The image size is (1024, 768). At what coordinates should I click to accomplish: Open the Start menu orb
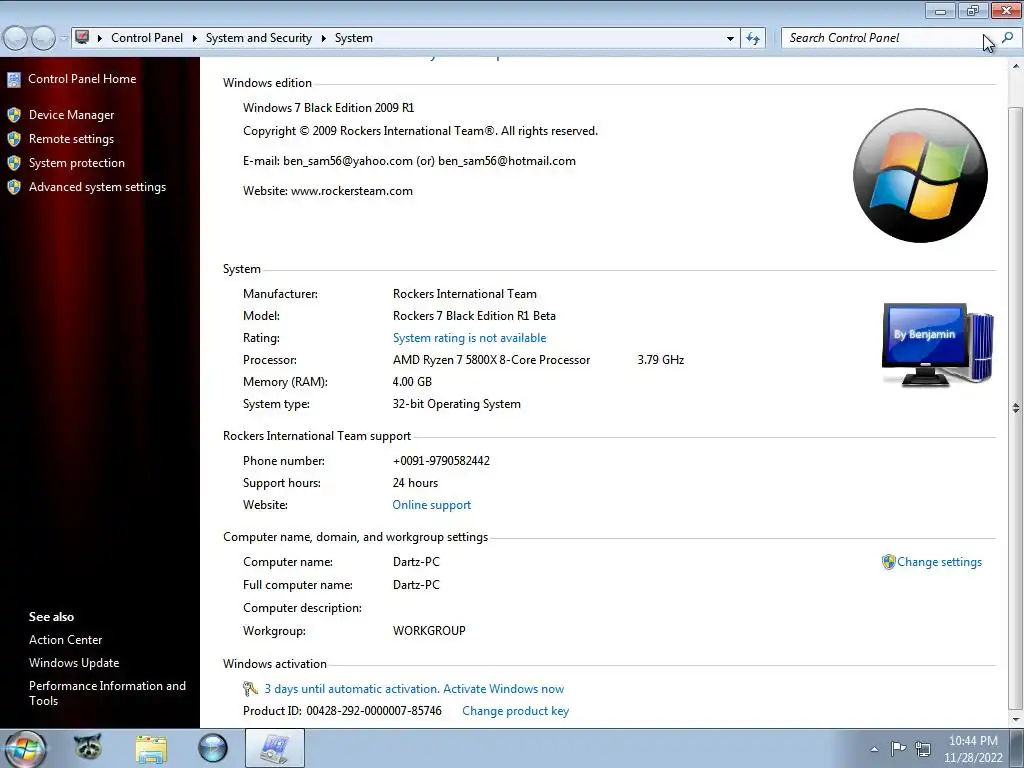pos(24,748)
